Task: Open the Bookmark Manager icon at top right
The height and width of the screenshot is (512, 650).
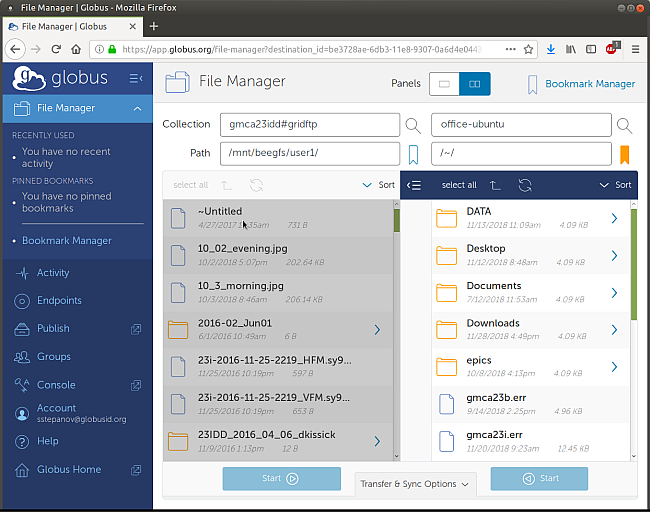Action: click(x=532, y=85)
